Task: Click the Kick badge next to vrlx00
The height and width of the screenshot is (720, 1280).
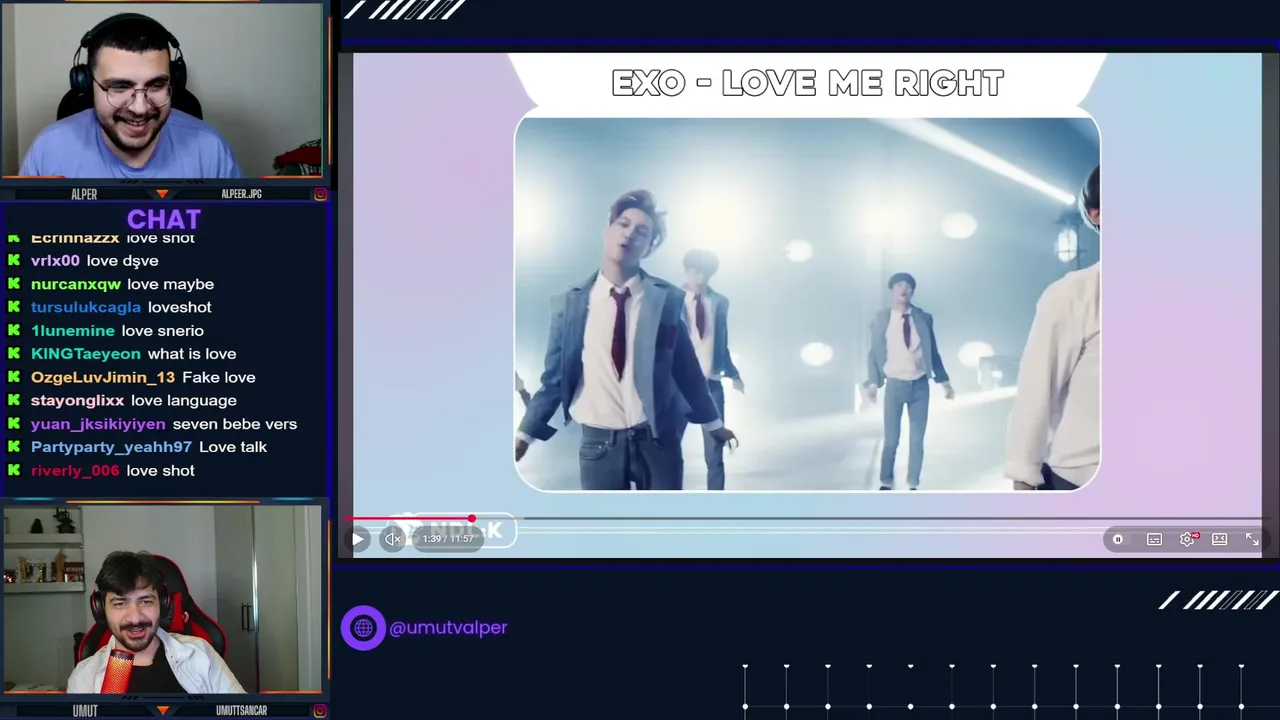Action: (14, 260)
